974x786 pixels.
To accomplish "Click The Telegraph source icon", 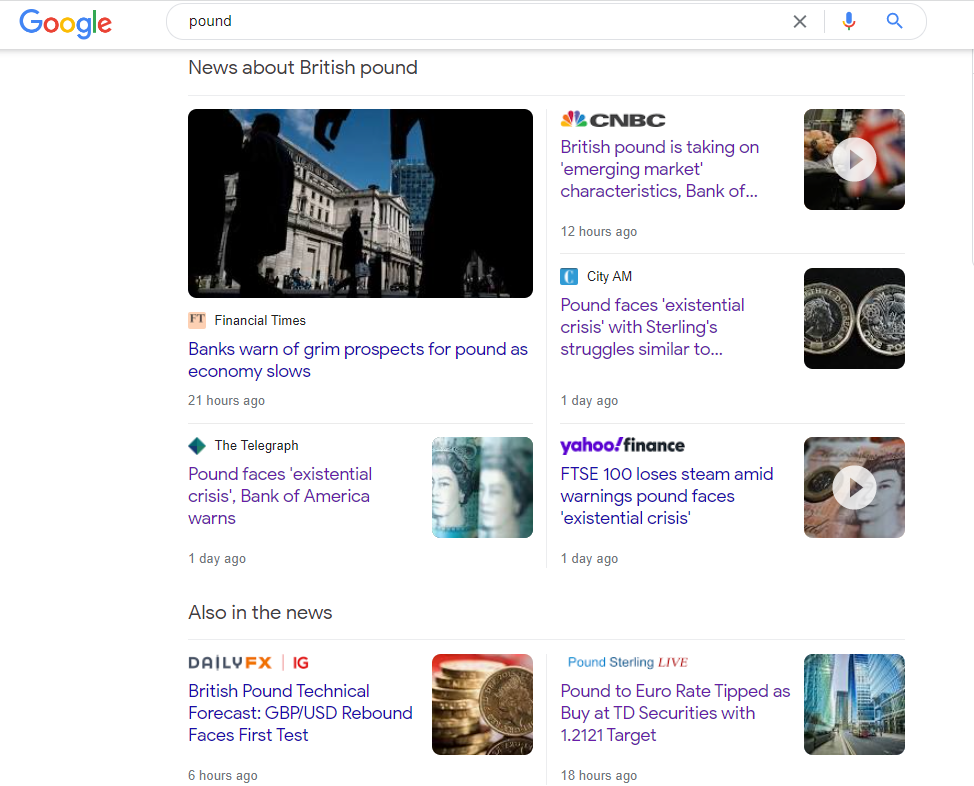I will [197, 446].
